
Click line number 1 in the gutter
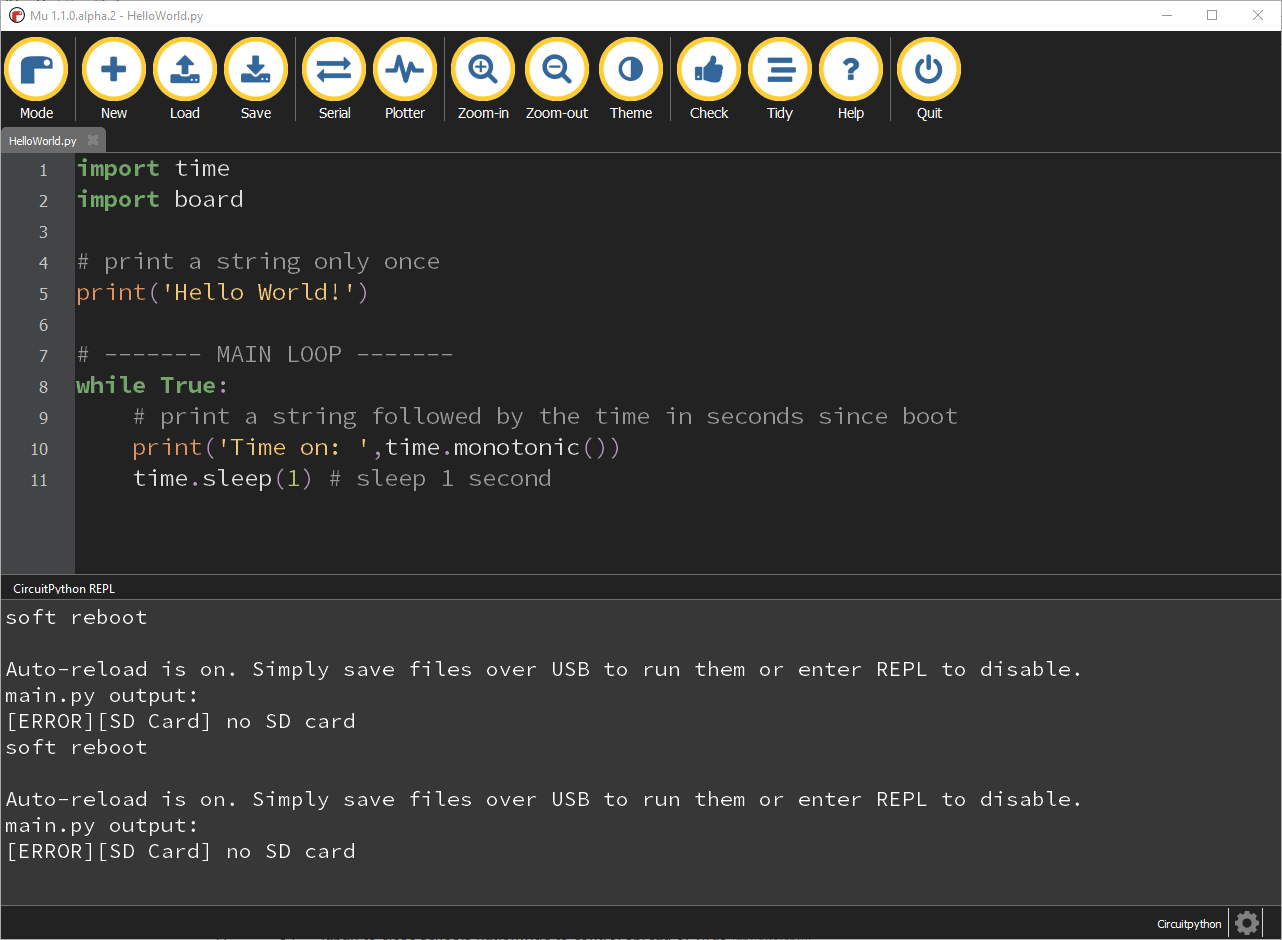coord(43,170)
